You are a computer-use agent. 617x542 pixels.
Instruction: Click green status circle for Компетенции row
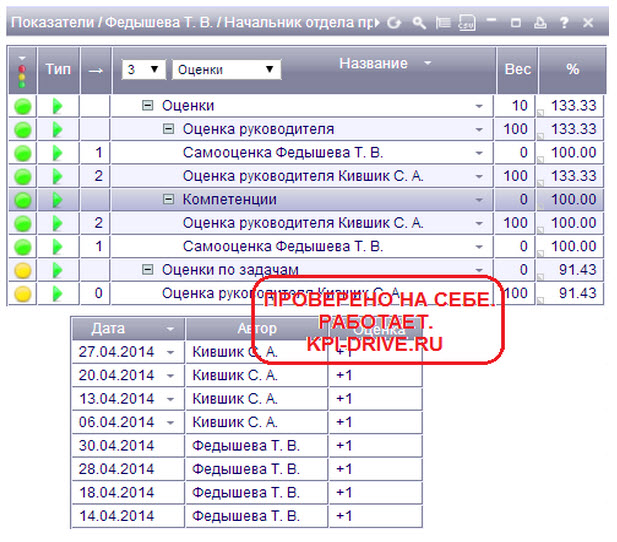[22, 200]
